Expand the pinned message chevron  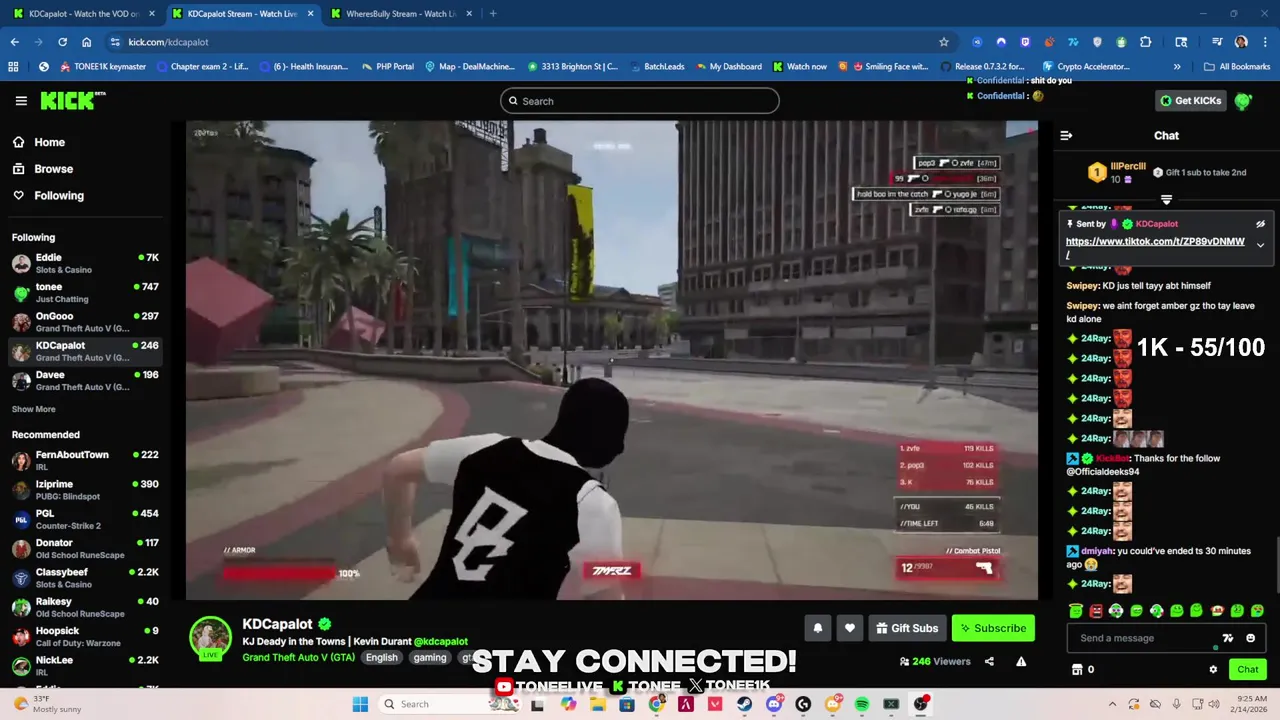pyautogui.click(x=1260, y=245)
